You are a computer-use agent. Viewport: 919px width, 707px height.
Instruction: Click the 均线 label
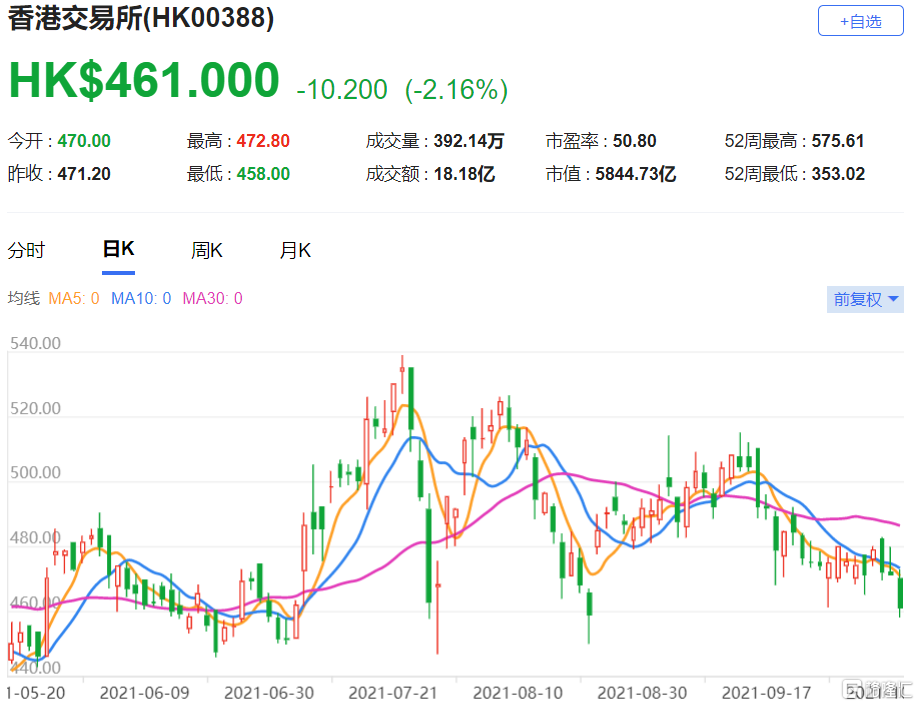(x=24, y=298)
